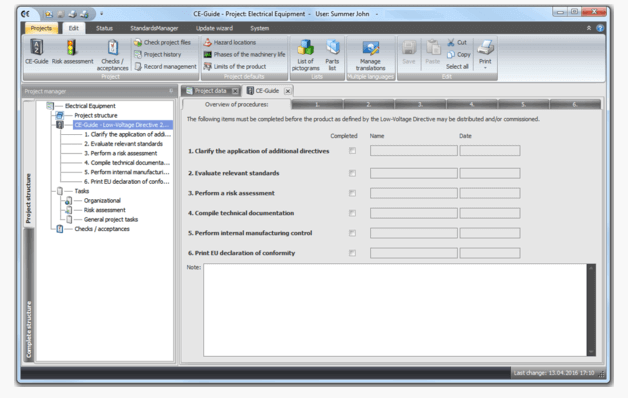Click the Note area vertical scrollbar

point(591,310)
